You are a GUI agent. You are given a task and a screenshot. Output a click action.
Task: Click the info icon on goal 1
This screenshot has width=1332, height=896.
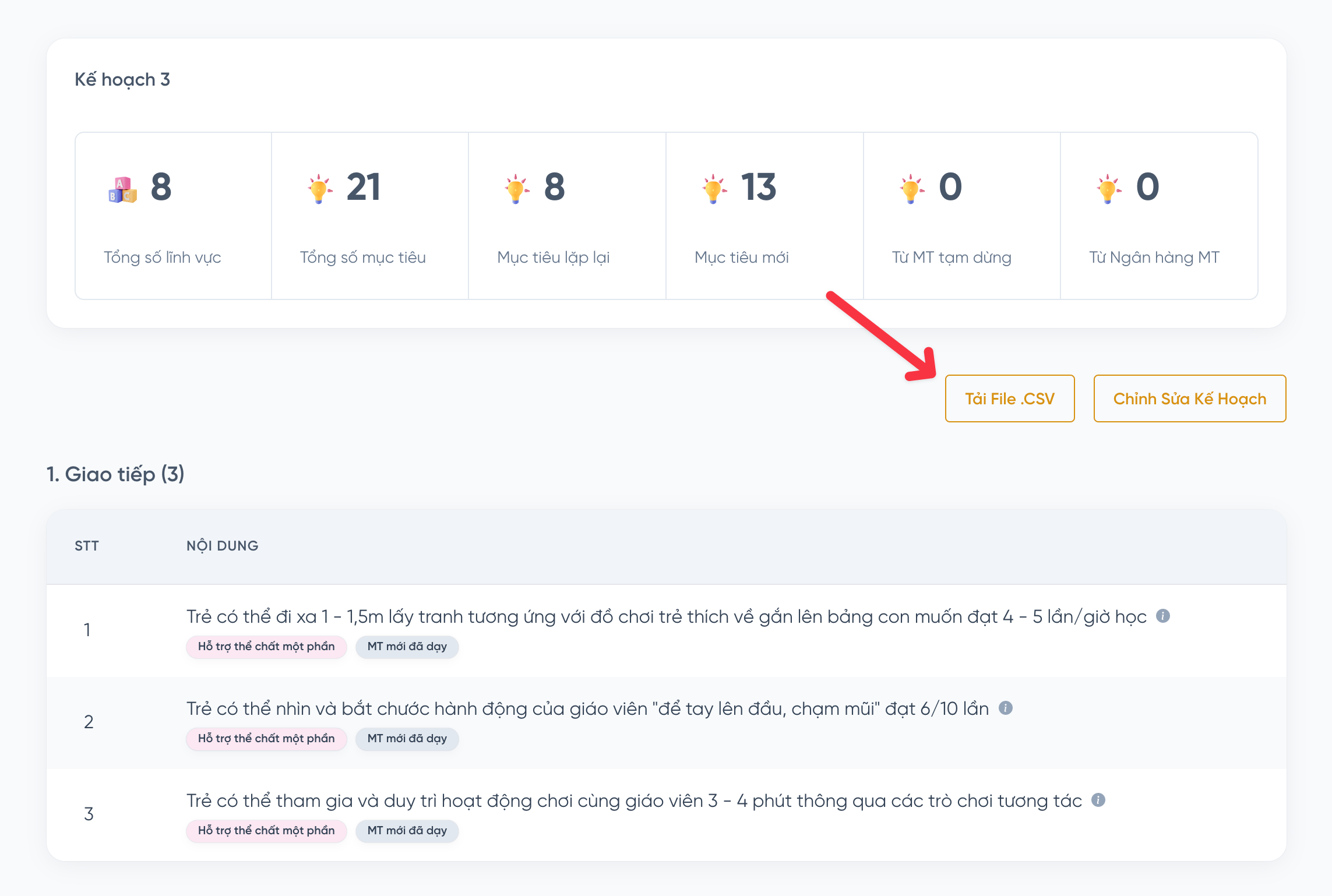(x=1163, y=616)
